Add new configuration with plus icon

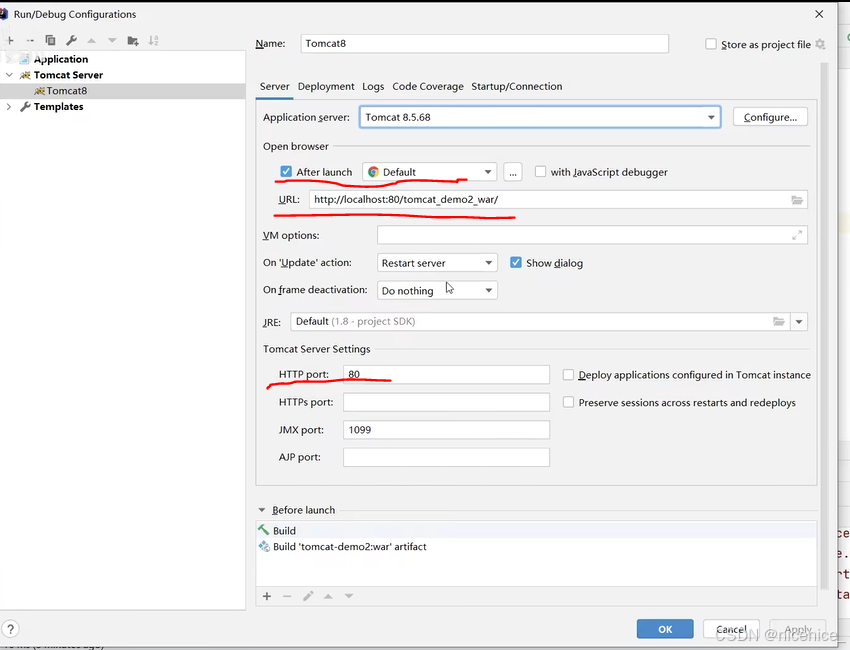10,41
